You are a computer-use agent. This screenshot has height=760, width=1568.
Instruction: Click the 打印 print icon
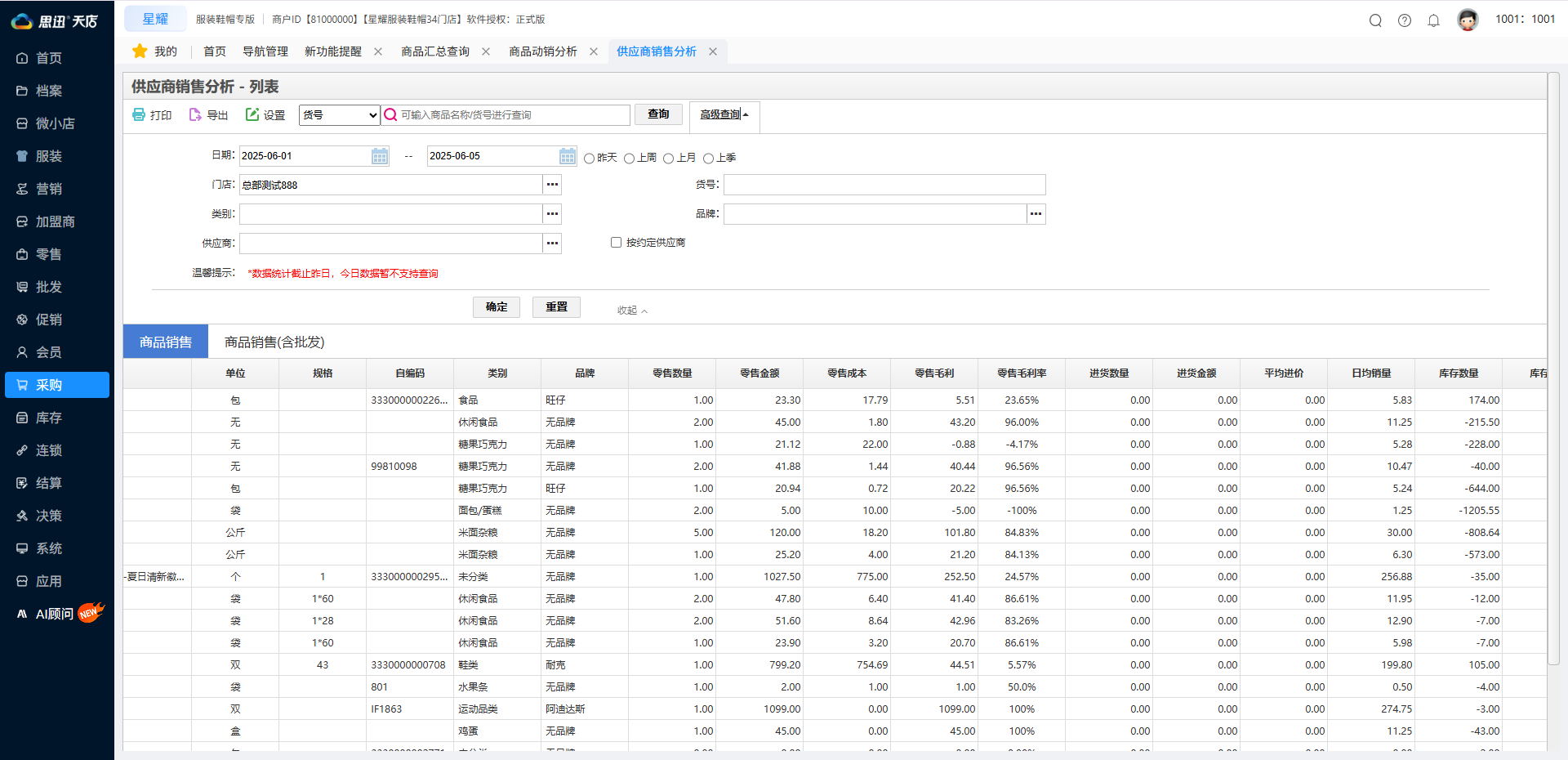point(140,115)
